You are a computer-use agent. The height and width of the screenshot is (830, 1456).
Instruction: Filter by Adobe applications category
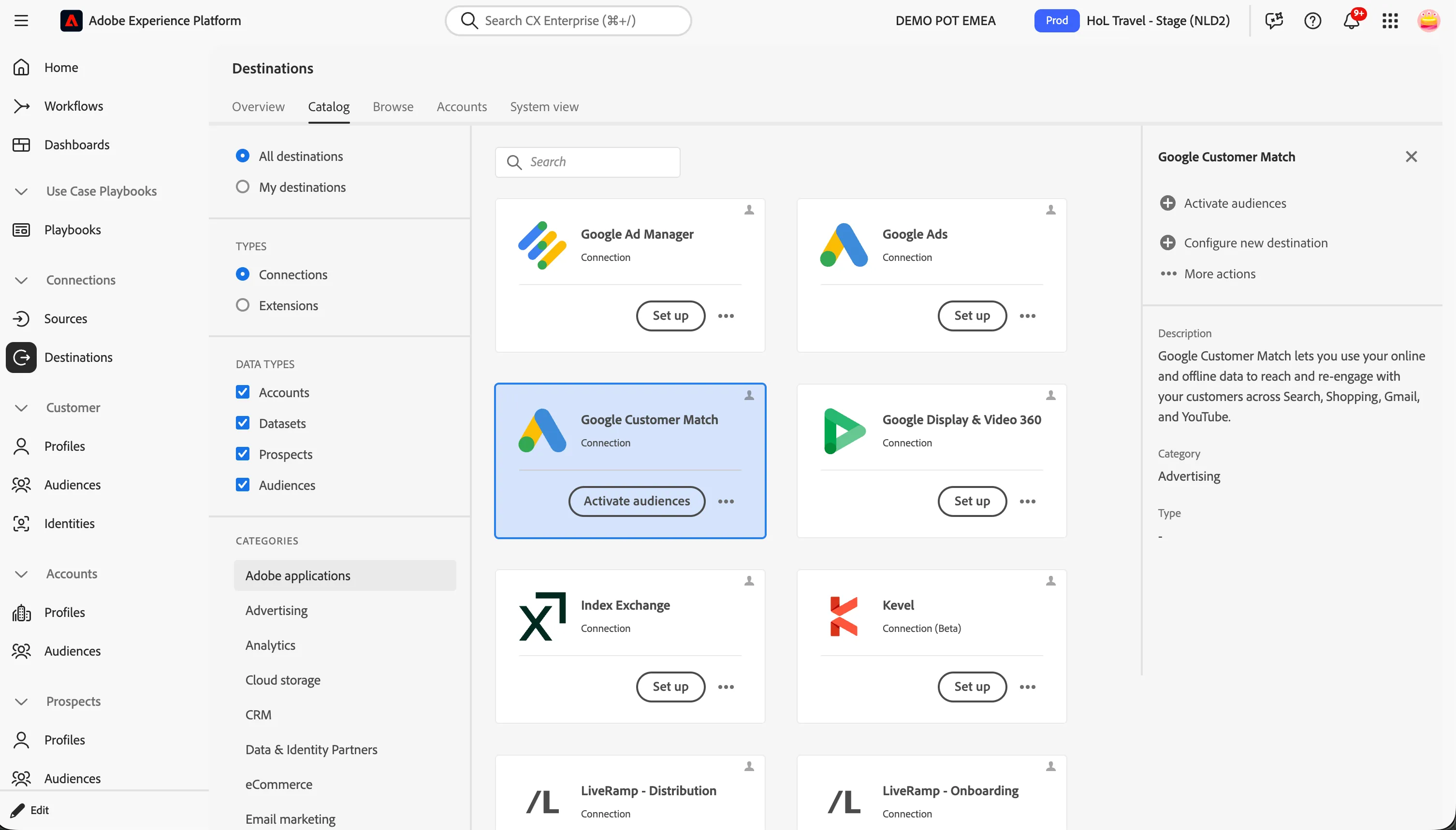click(x=345, y=576)
